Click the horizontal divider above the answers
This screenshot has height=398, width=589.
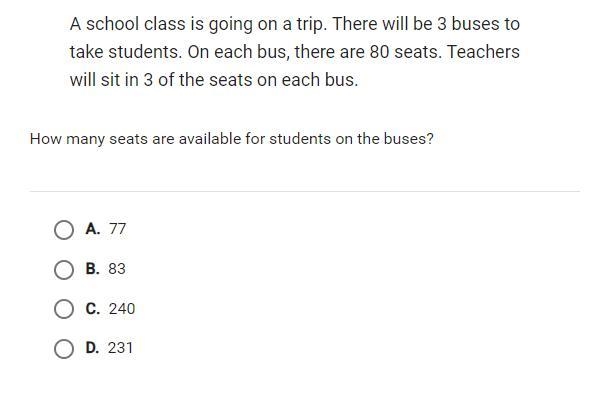(x=305, y=191)
